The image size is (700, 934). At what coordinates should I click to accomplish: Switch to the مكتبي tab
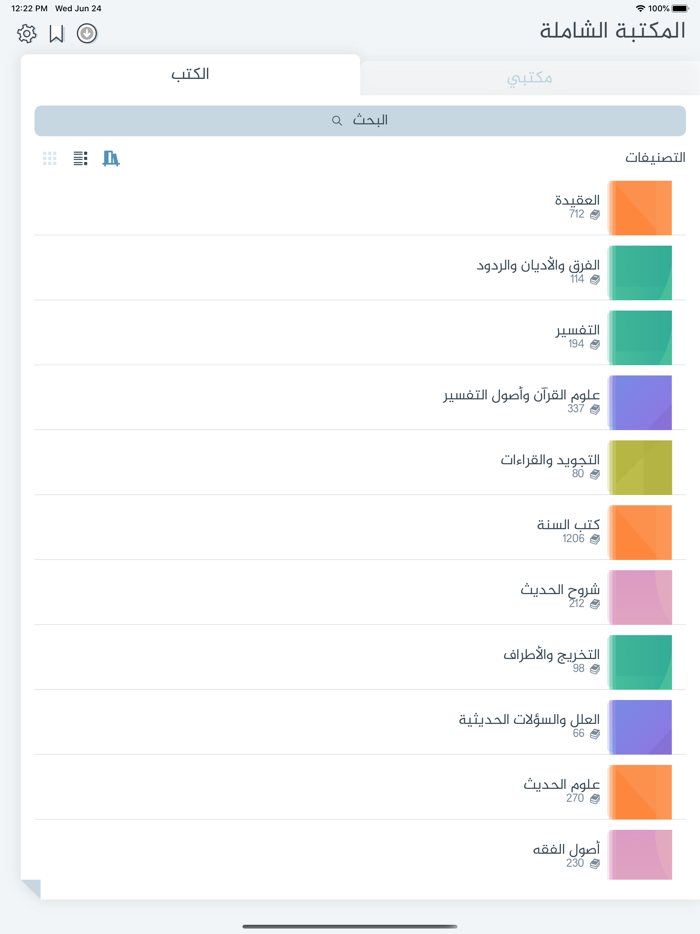528,78
